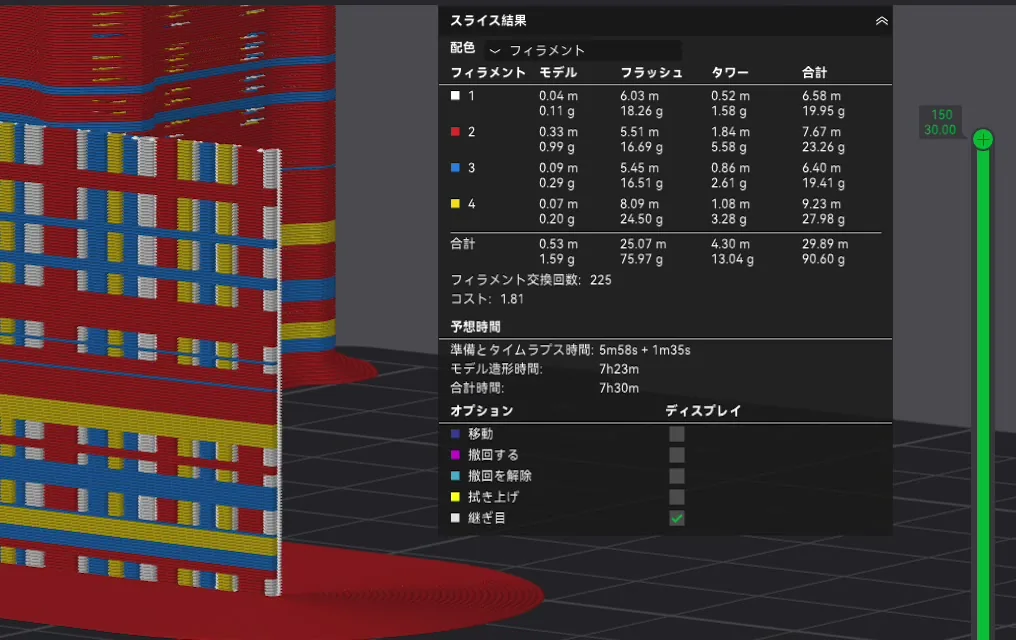Click the blue filament 3 color swatch
Screen dimensions: 1016x640
456,167
